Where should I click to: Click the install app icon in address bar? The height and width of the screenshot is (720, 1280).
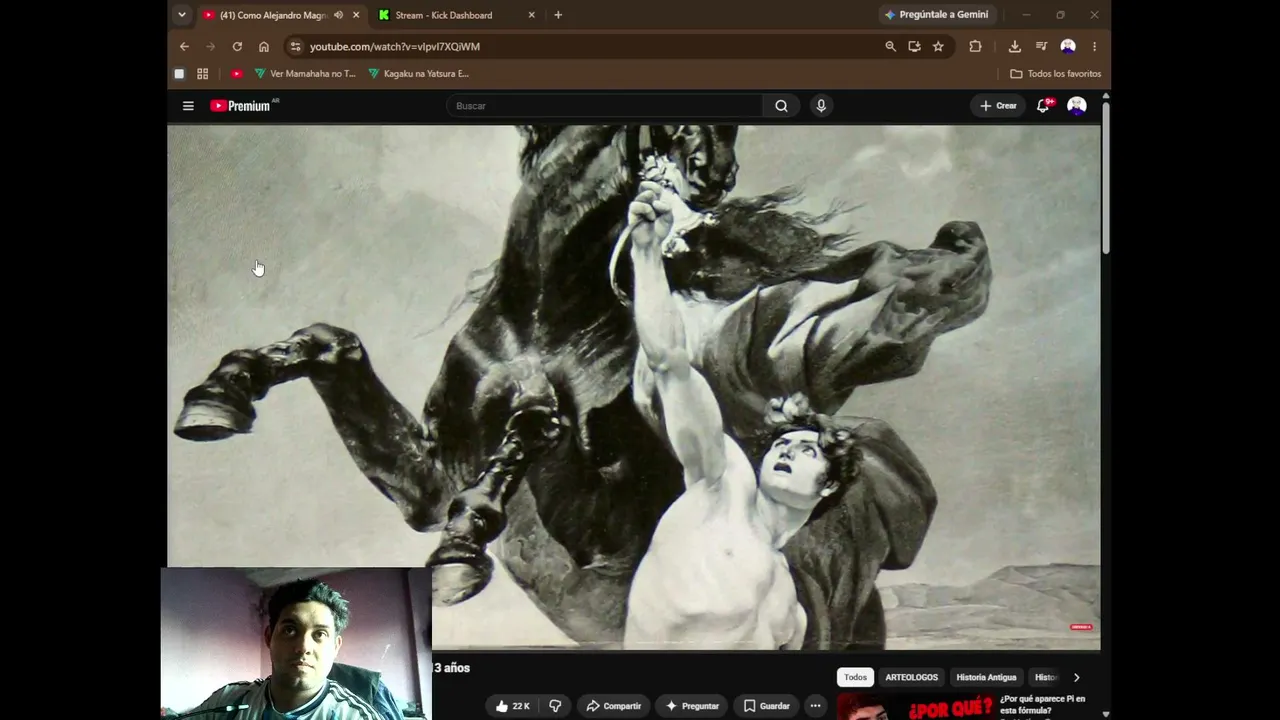[914, 46]
